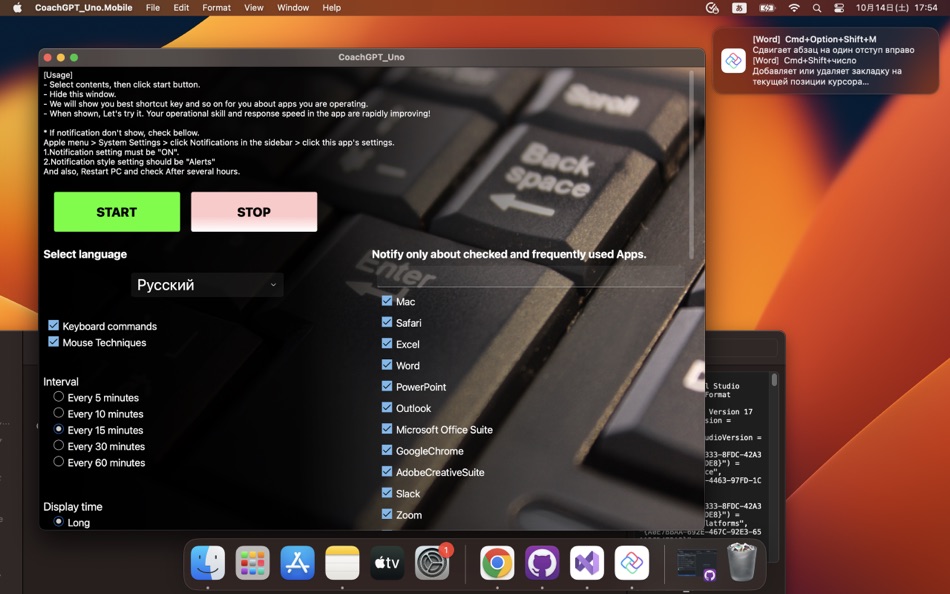The image size is (950, 594).
Task: Click the pink STOP button
Action: click(254, 212)
